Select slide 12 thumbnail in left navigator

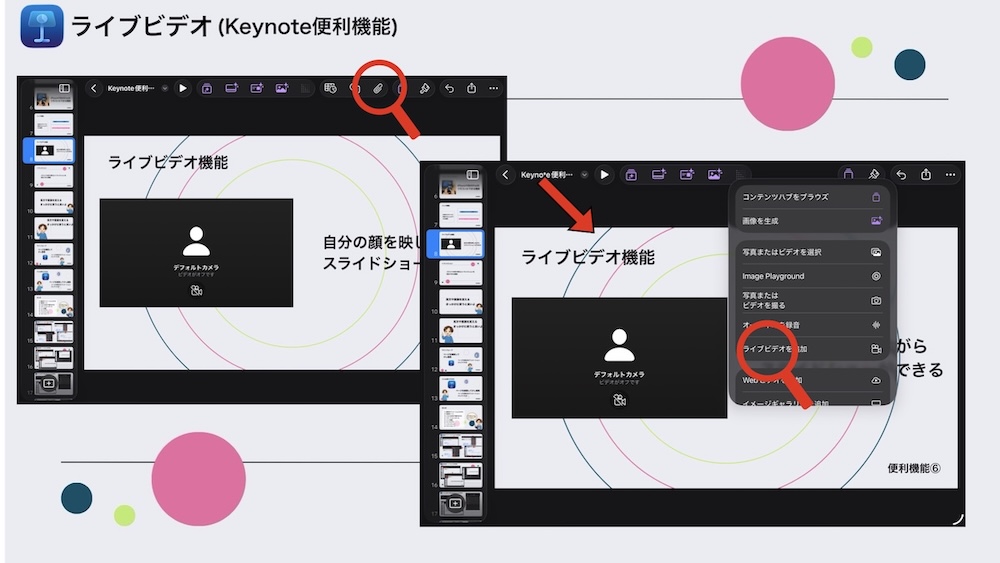tap(54, 254)
